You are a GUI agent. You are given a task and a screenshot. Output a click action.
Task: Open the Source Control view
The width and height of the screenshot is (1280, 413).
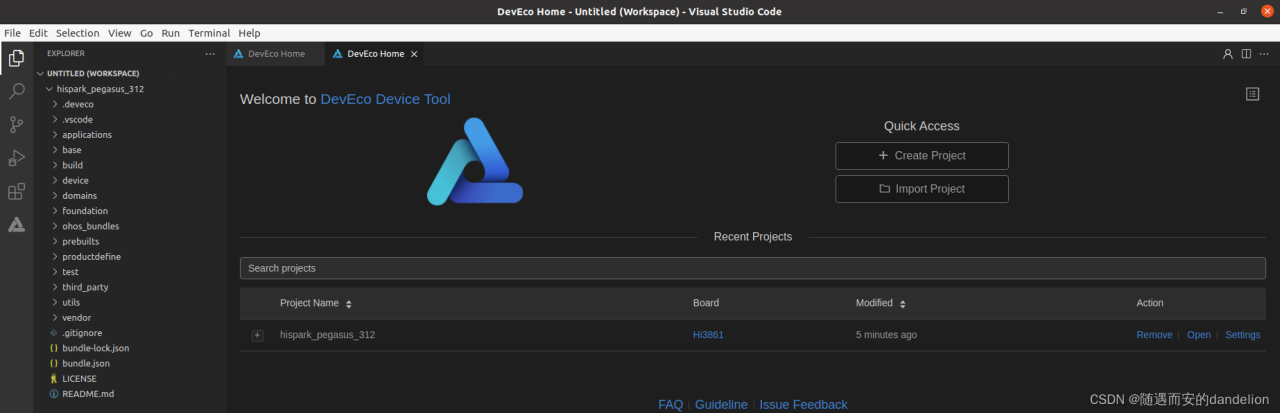(x=16, y=125)
